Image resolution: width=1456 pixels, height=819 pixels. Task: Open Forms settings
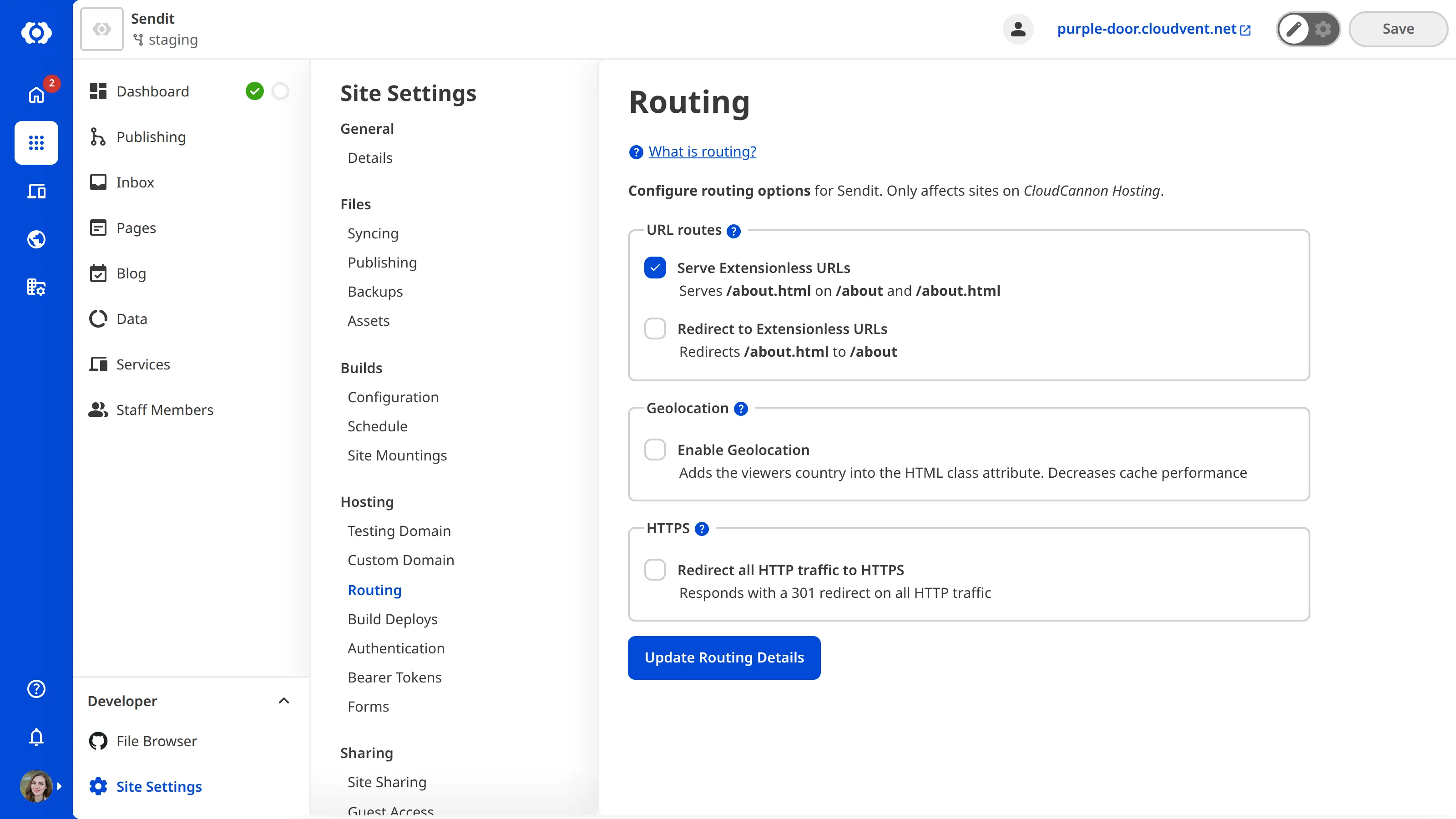tap(368, 706)
